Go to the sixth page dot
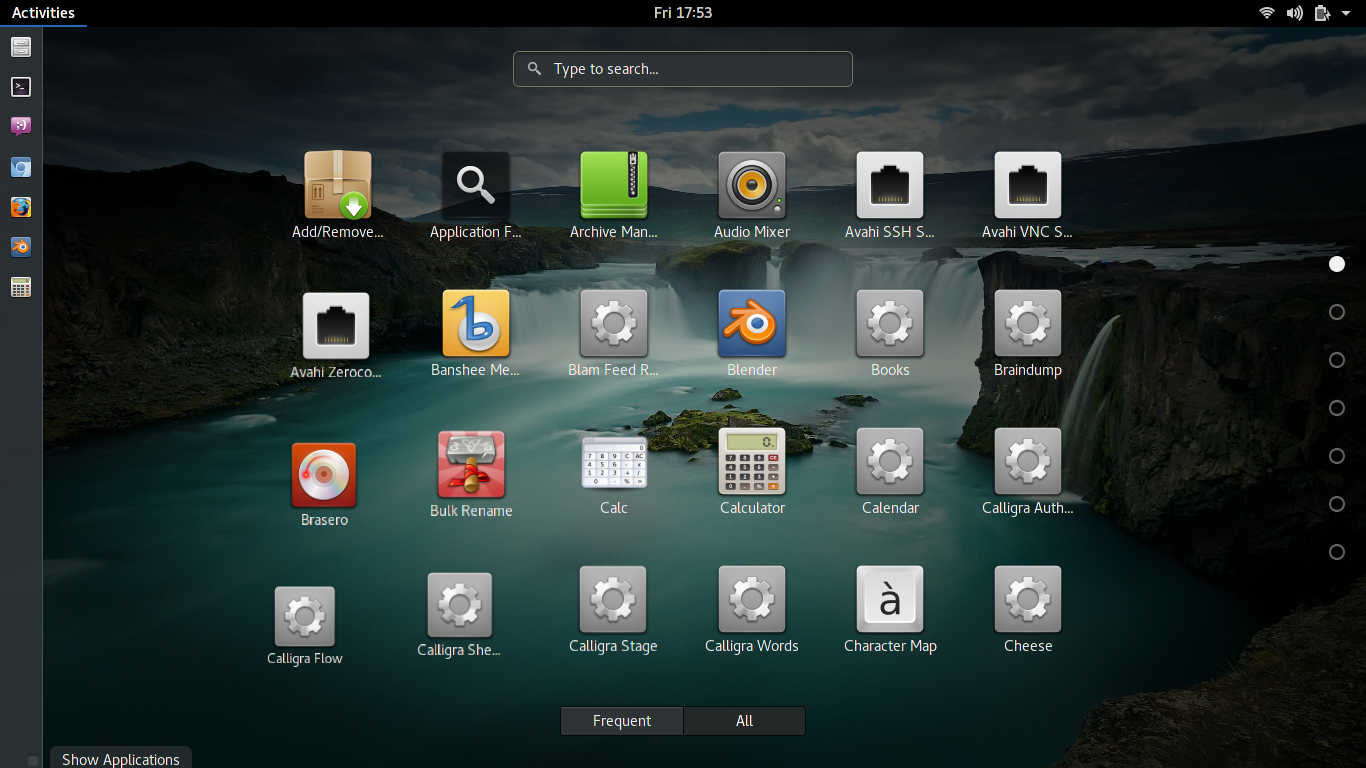Viewport: 1366px width, 768px height. [1337, 504]
